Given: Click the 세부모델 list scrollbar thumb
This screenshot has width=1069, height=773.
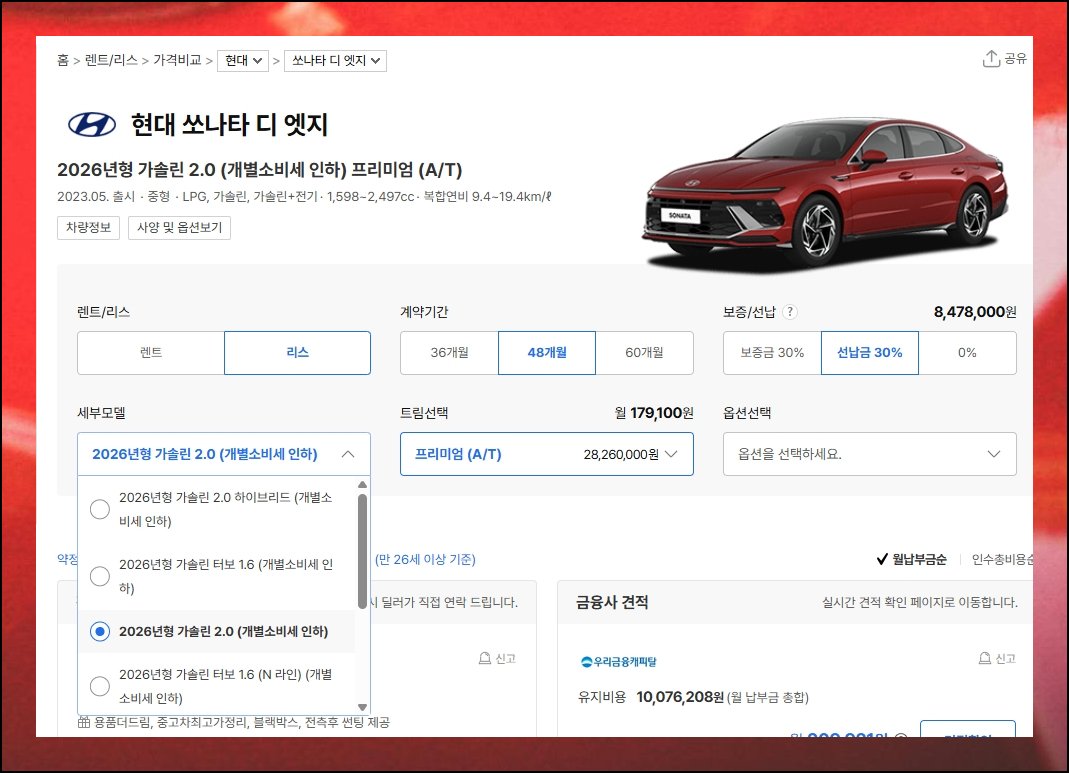Looking at the screenshot, I should 363,551.
